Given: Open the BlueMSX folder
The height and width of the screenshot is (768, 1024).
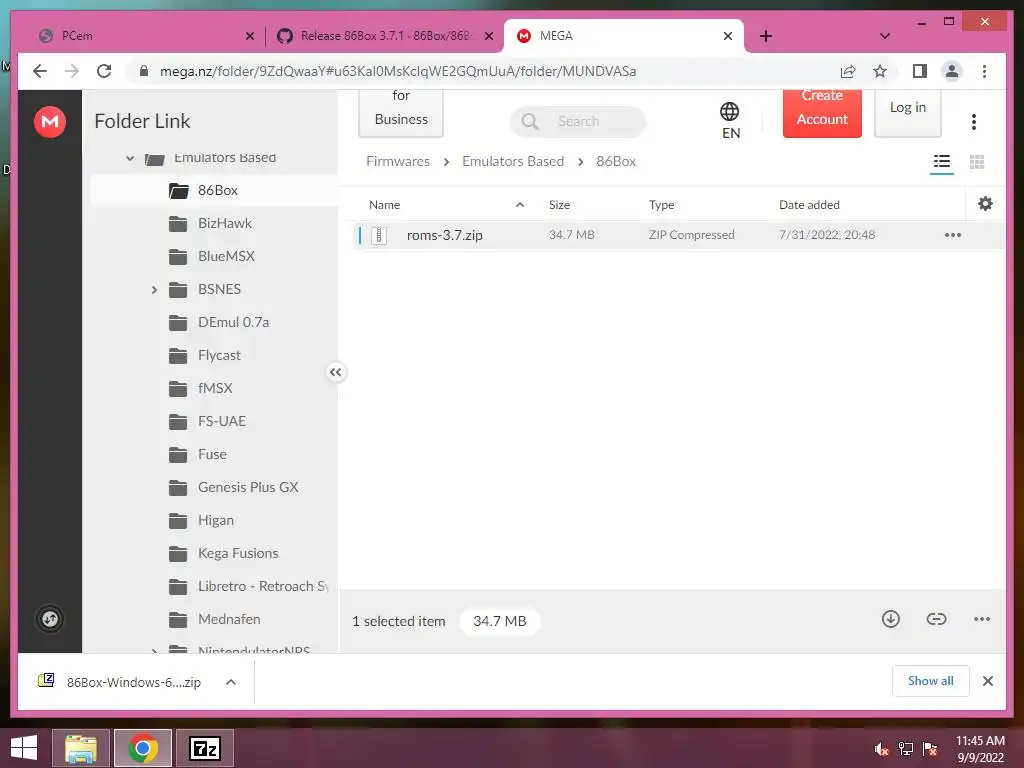Looking at the screenshot, I should click(x=226, y=257).
